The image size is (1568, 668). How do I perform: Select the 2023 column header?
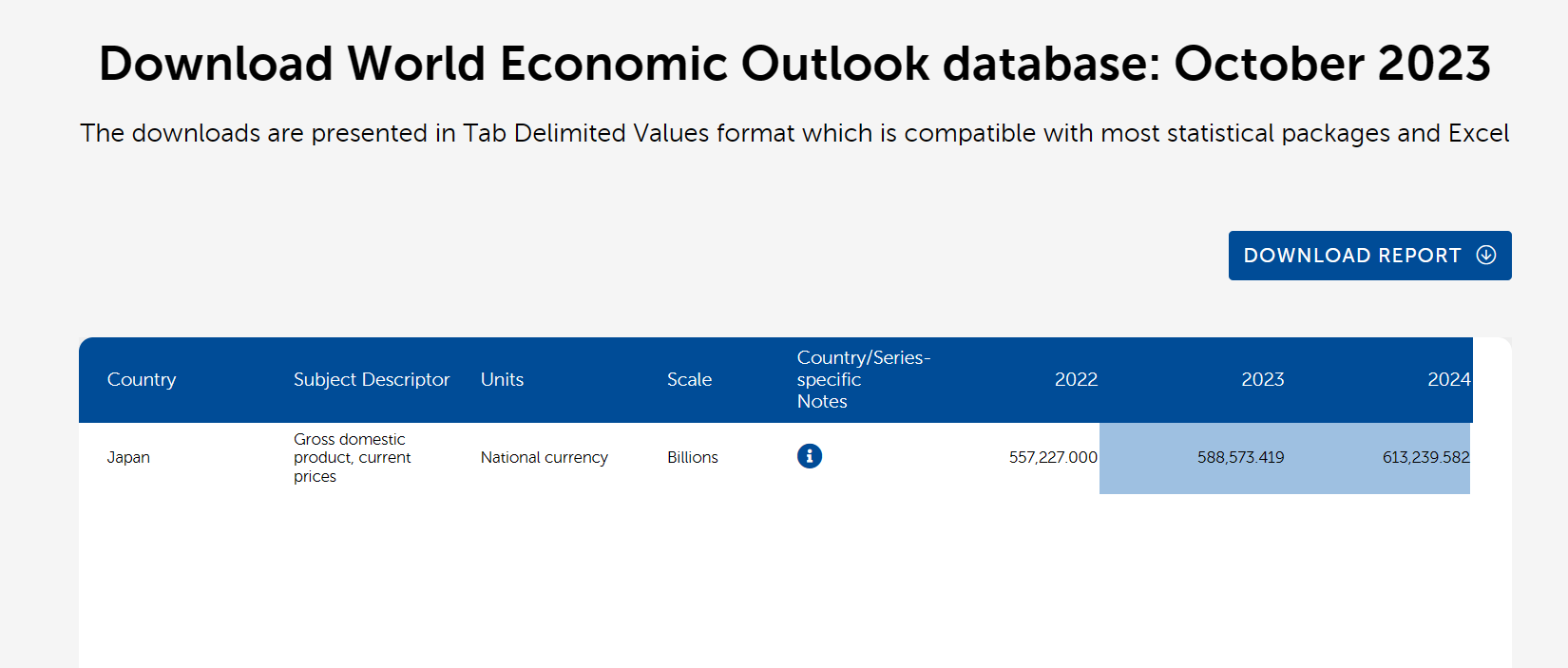click(x=1262, y=379)
